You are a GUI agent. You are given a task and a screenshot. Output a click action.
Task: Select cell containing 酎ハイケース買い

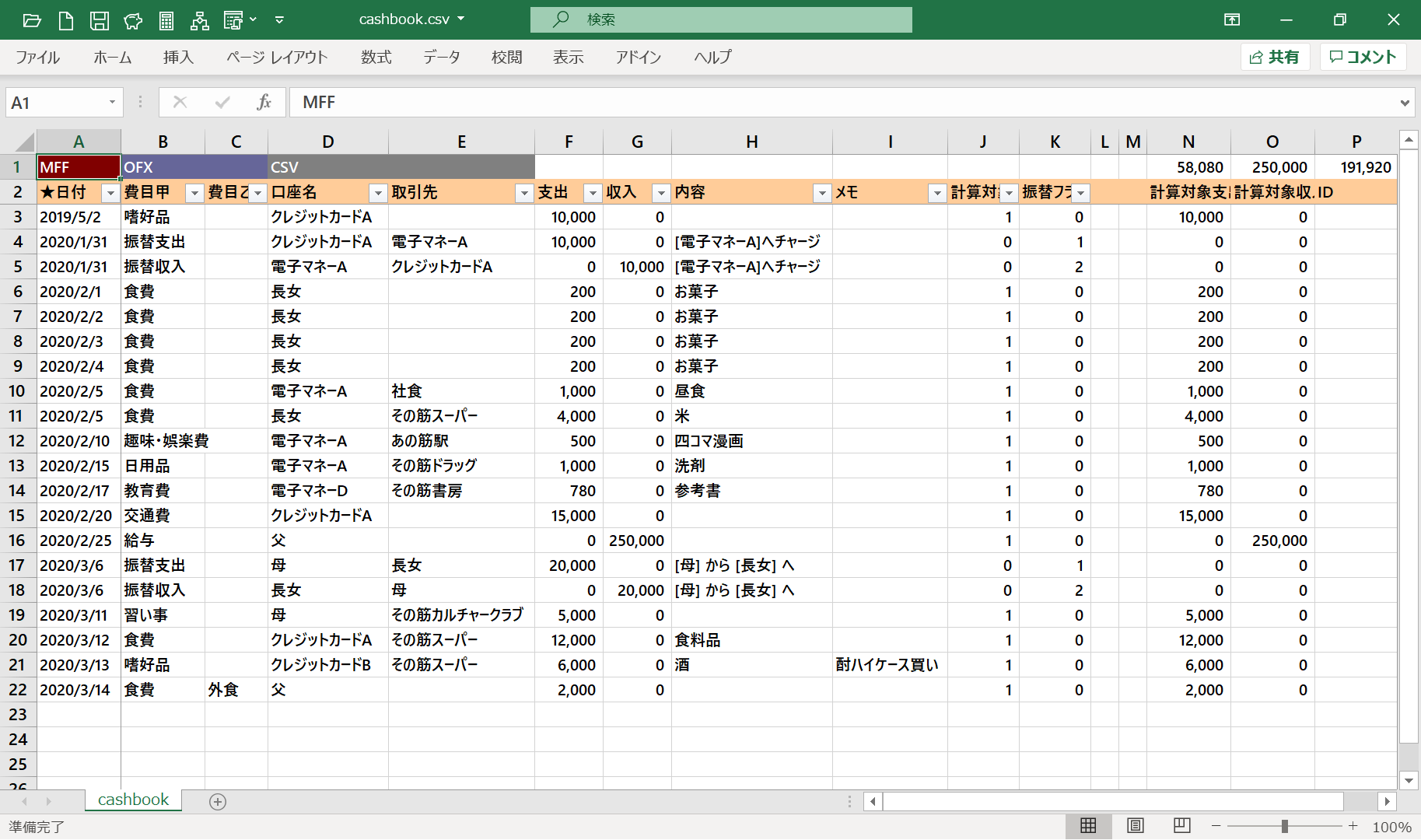(890, 665)
